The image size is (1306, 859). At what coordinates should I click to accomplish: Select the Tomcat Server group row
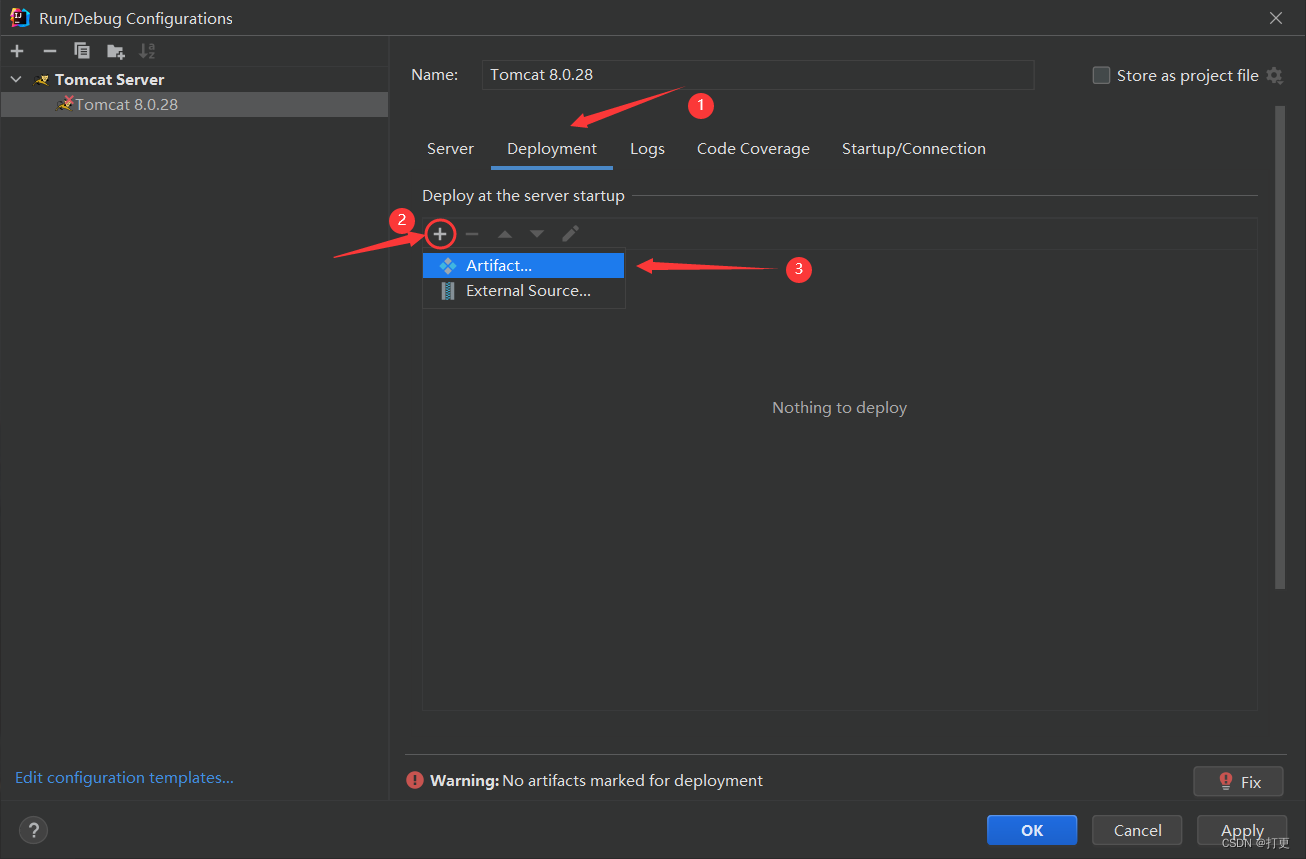click(194, 79)
